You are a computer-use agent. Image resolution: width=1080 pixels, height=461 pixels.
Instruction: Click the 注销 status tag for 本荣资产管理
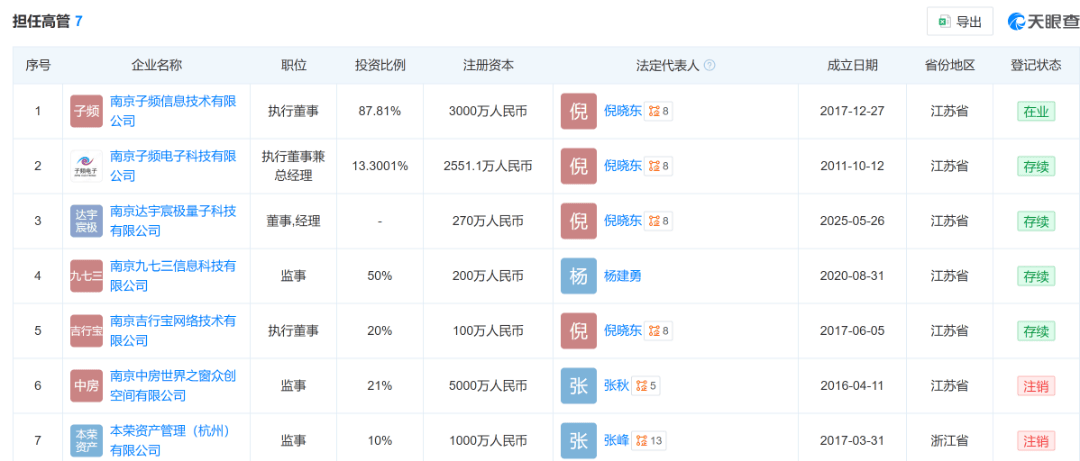(1036, 441)
